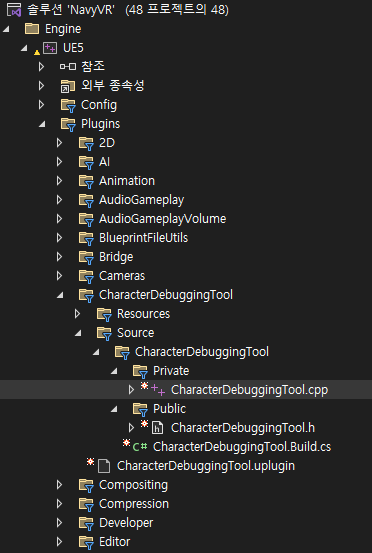372x553 pixels.
Task: Select the Public folder name
Action: tap(170, 409)
